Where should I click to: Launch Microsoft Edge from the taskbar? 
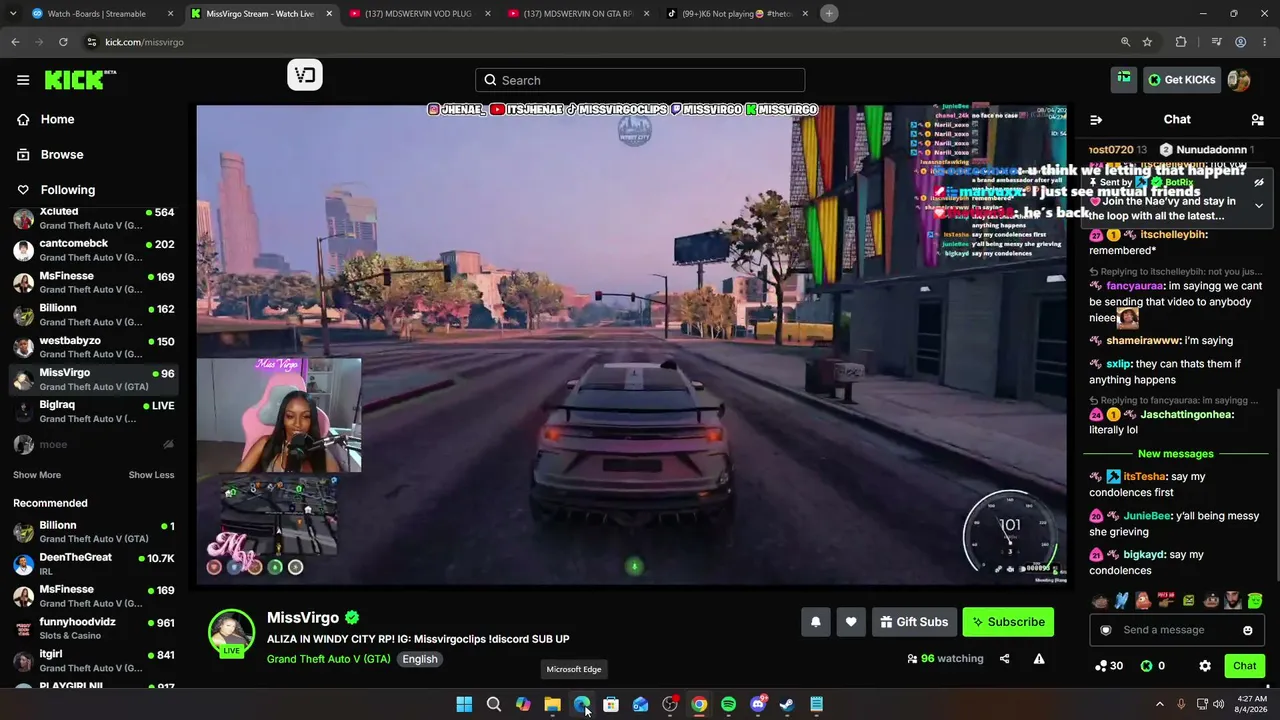[x=582, y=704]
